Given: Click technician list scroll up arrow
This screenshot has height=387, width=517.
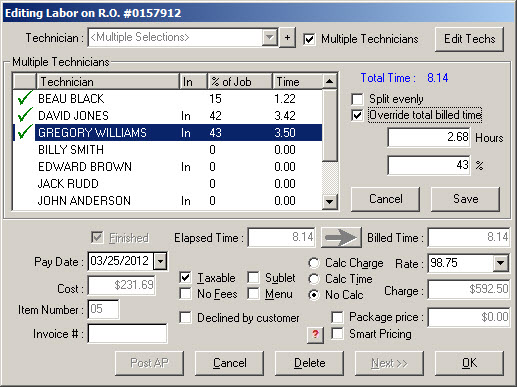Looking at the screenshot, I should pyautogui.click(x=330, y=81).
